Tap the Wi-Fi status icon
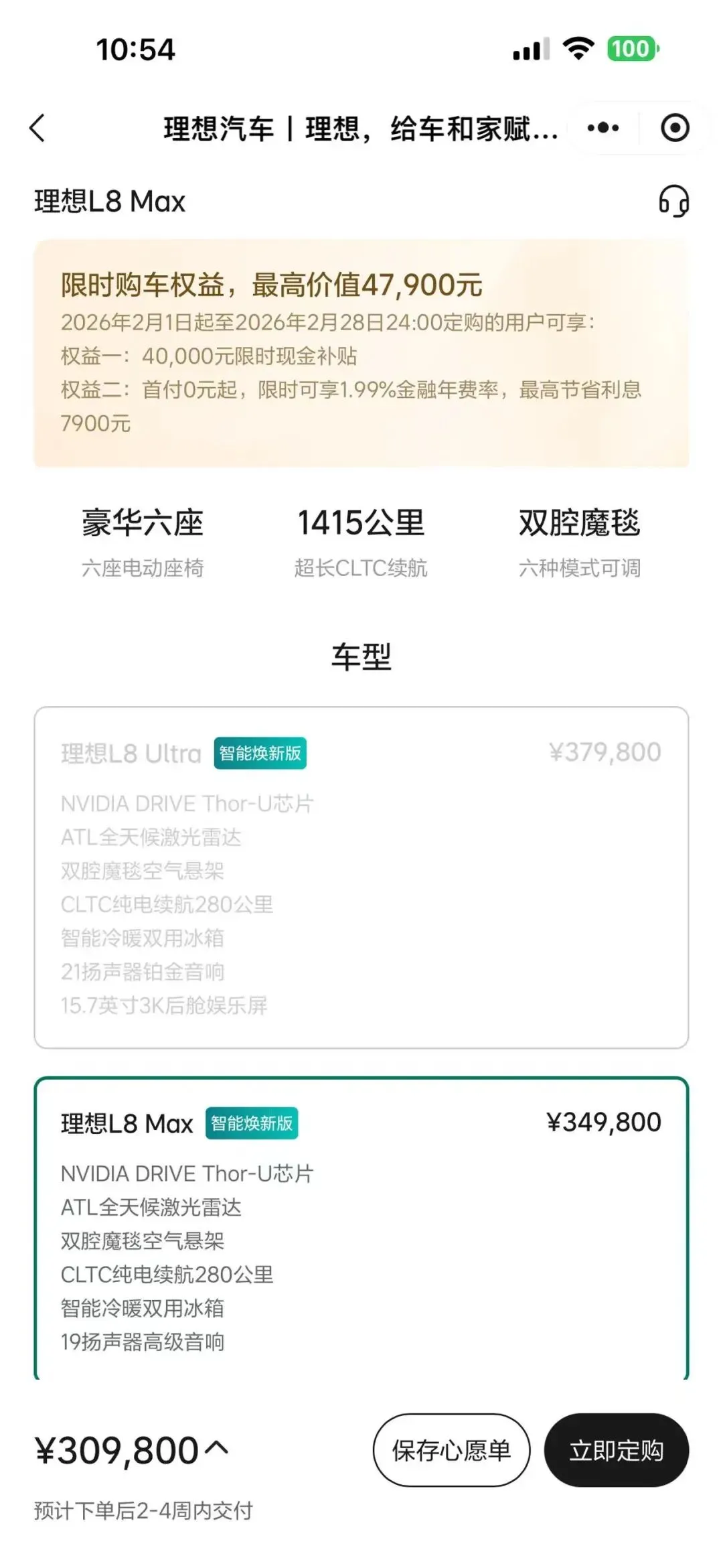The image size is (723, 1568). (x=578, y=48)
